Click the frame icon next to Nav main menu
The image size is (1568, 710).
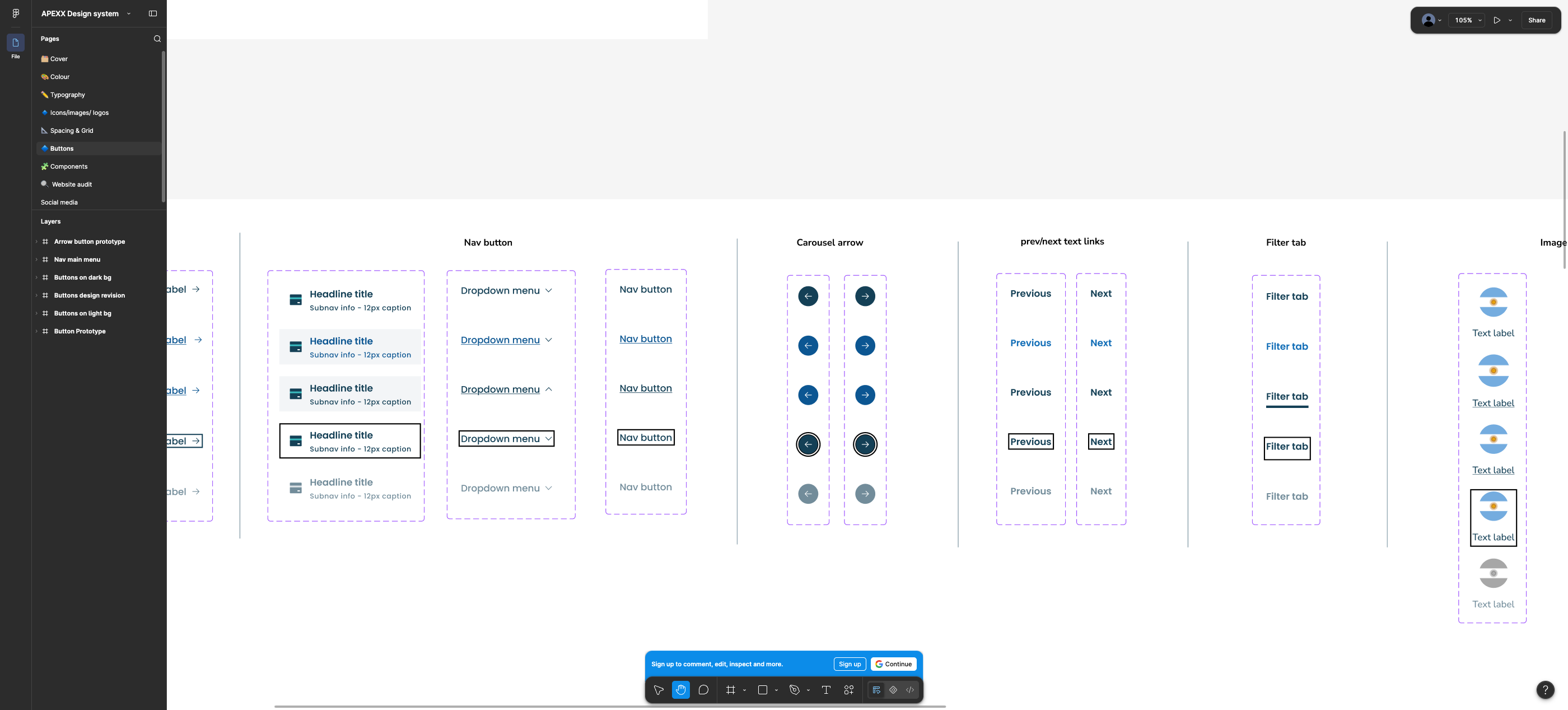45,259
